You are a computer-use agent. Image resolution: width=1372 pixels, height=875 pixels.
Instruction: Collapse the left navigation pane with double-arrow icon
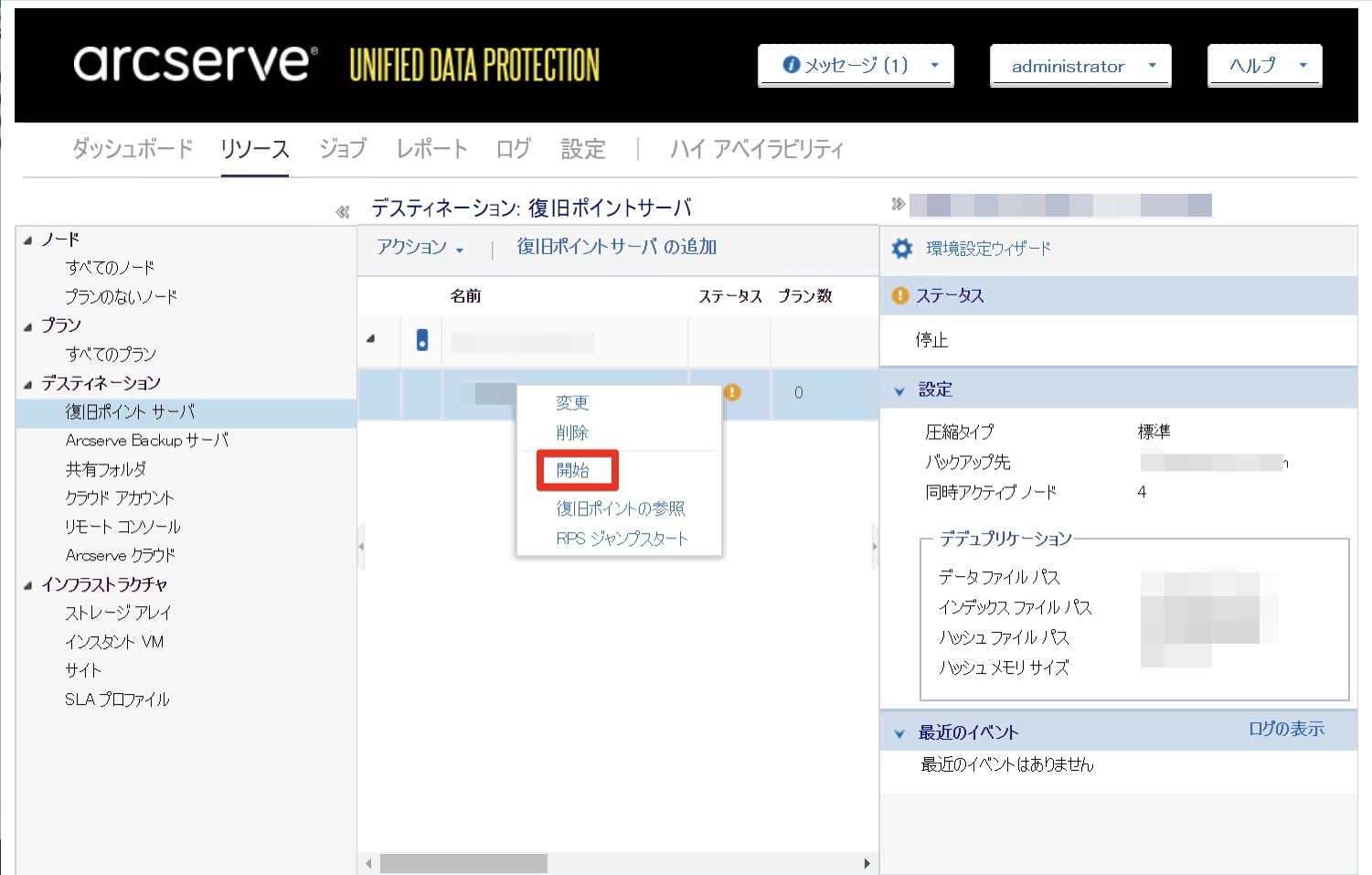pyautogui.click(x=343, y=212)
